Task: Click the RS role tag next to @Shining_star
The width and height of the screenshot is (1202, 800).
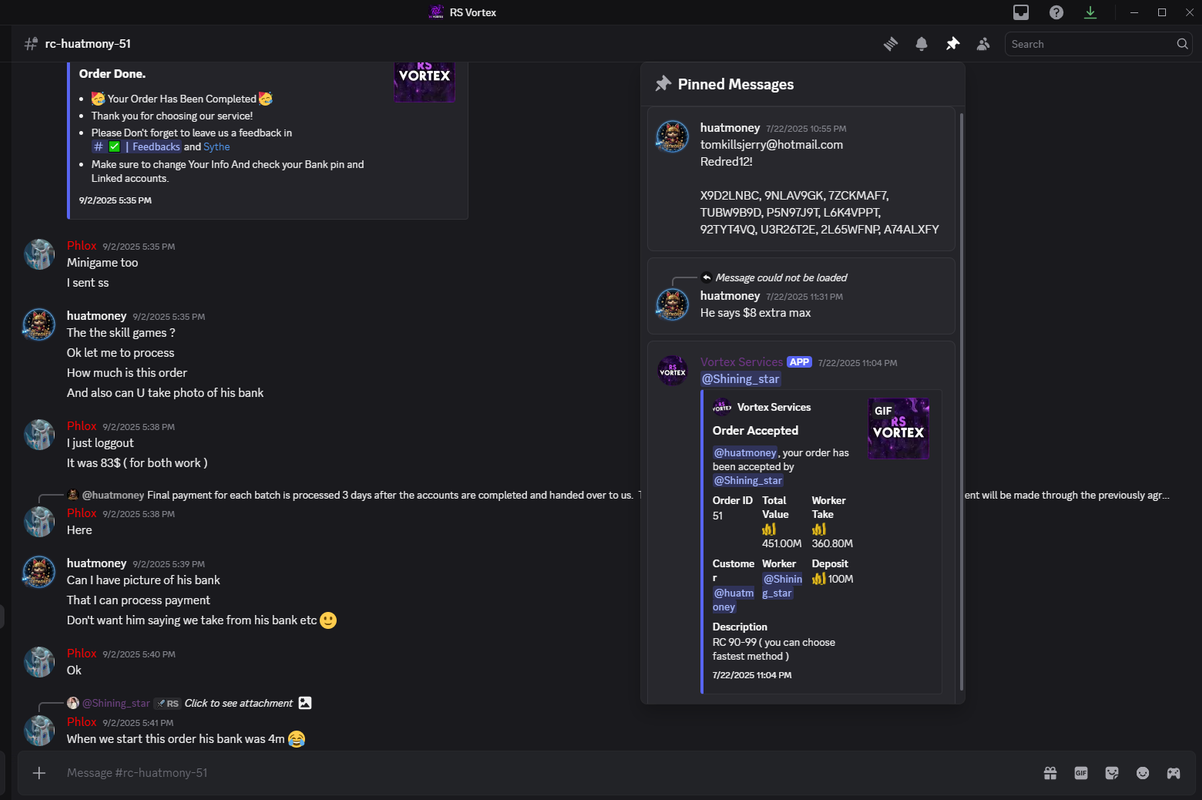Action: pyautogui.click(x=168, y=703)
